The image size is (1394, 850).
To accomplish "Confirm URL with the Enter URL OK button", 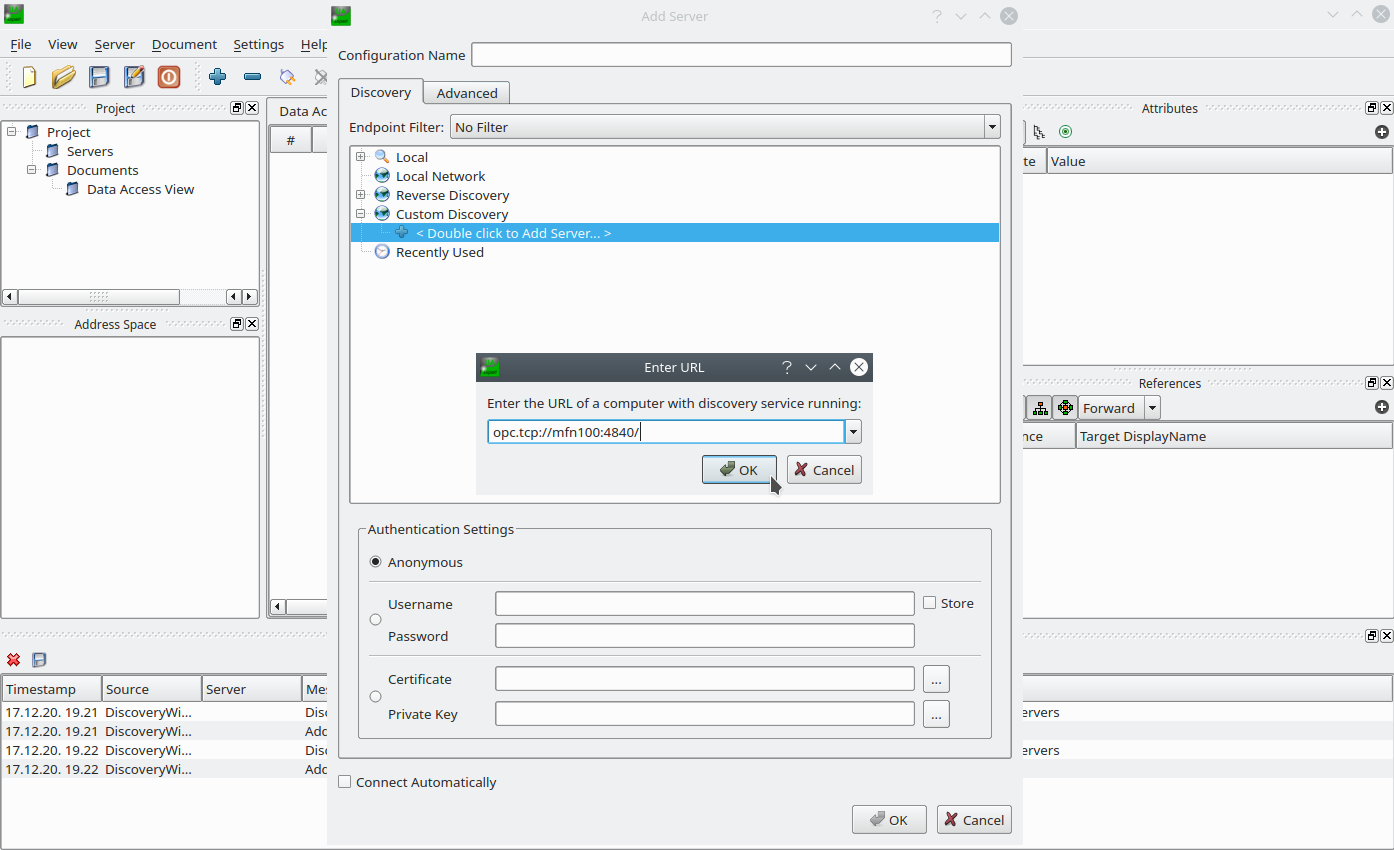I will click(739, 470).
